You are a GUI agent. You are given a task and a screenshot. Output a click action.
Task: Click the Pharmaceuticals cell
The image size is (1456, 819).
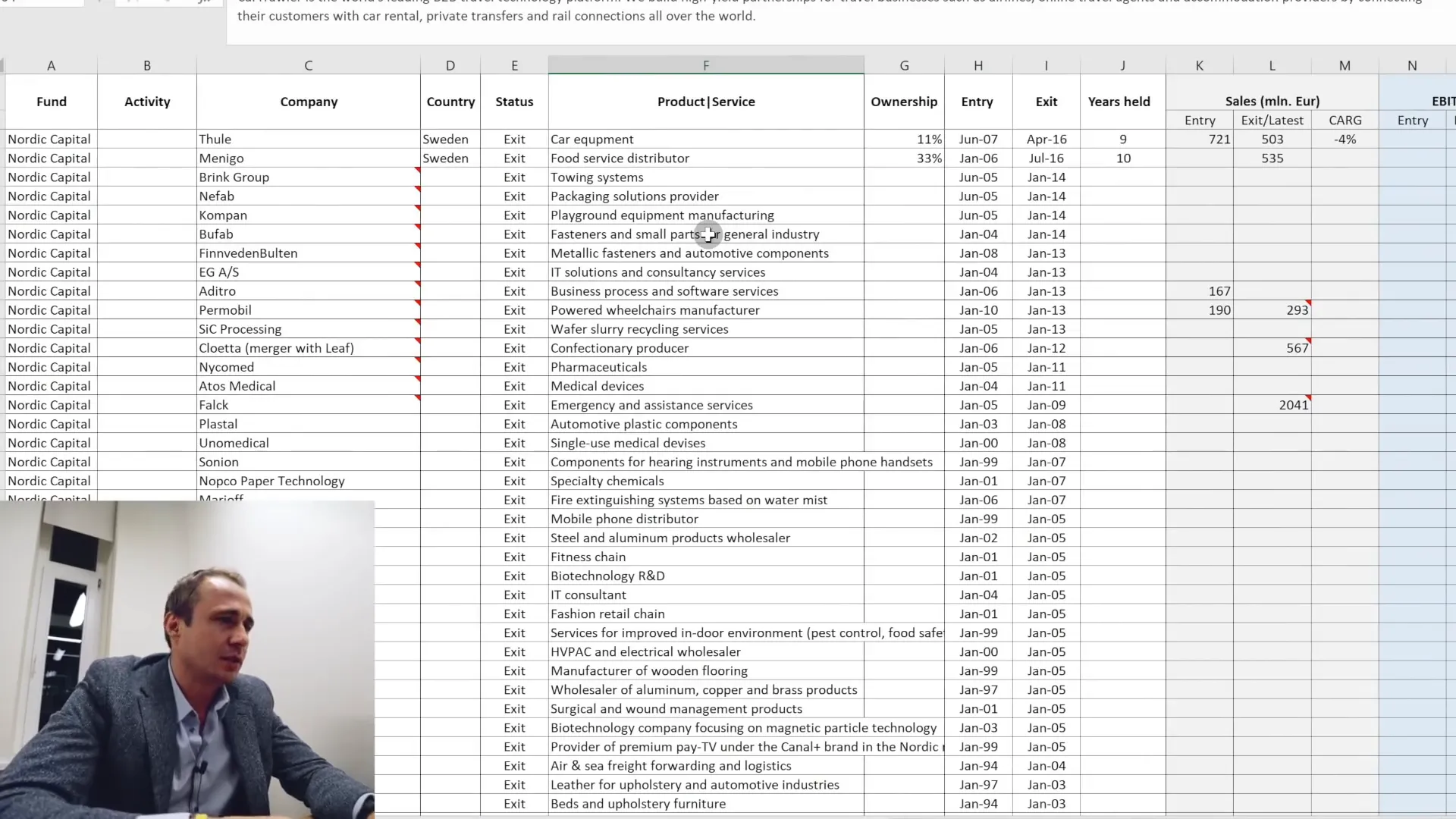coord(706,367)
